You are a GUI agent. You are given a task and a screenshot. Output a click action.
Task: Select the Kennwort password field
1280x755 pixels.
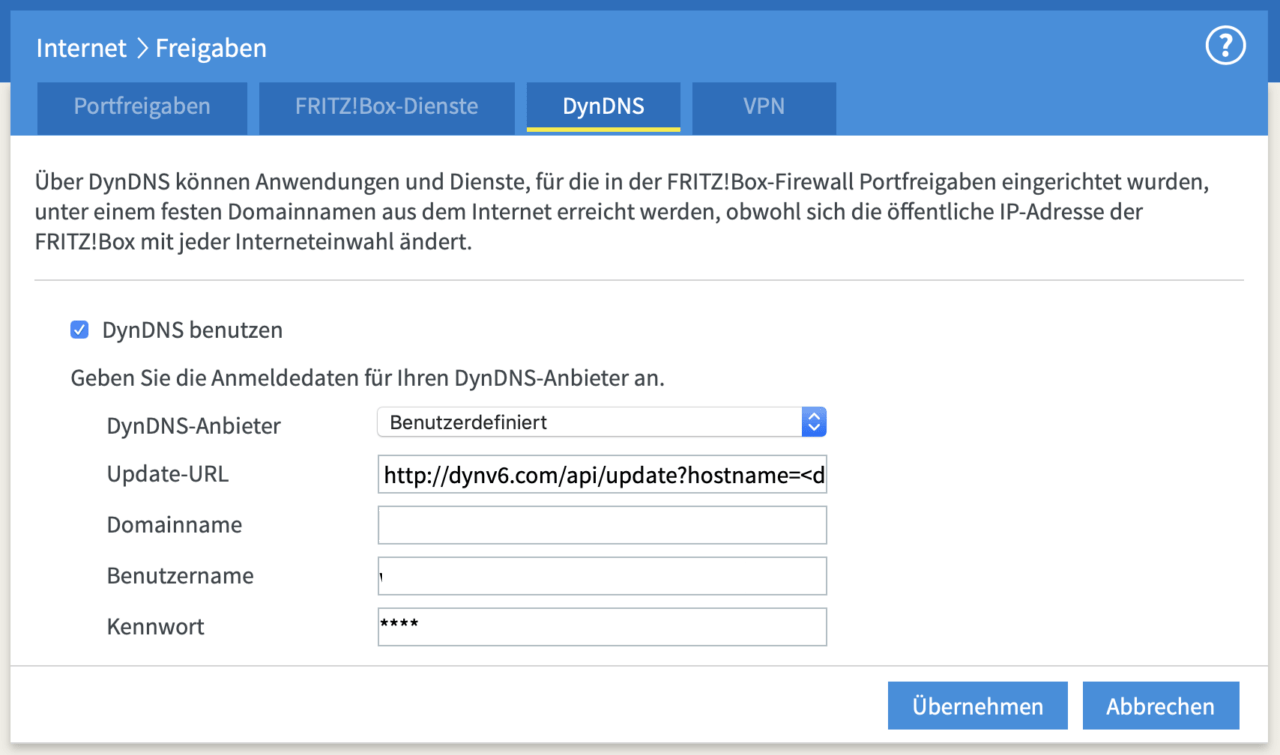601,627
